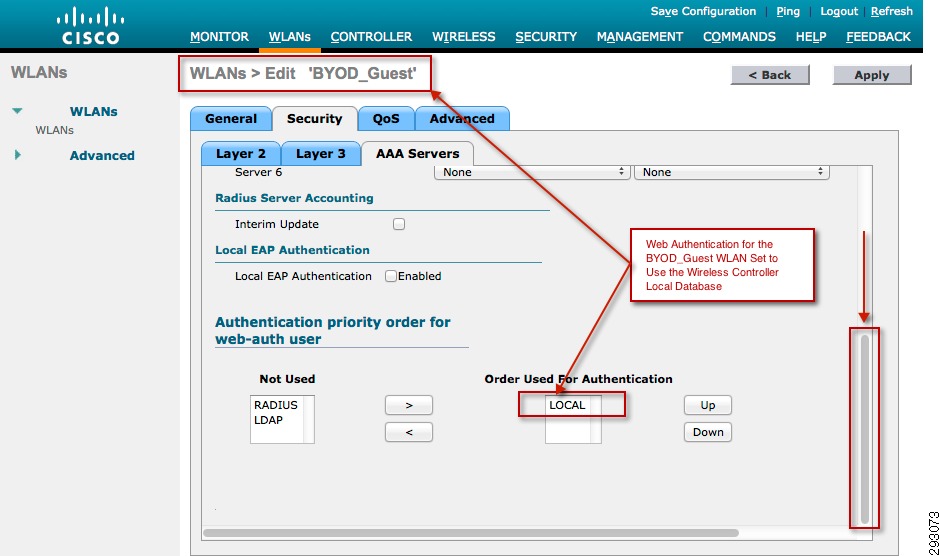Screen dimensions: 939x556
Task: Collapse the WLANs sidebar section arrow
Action: coord(17,111)
